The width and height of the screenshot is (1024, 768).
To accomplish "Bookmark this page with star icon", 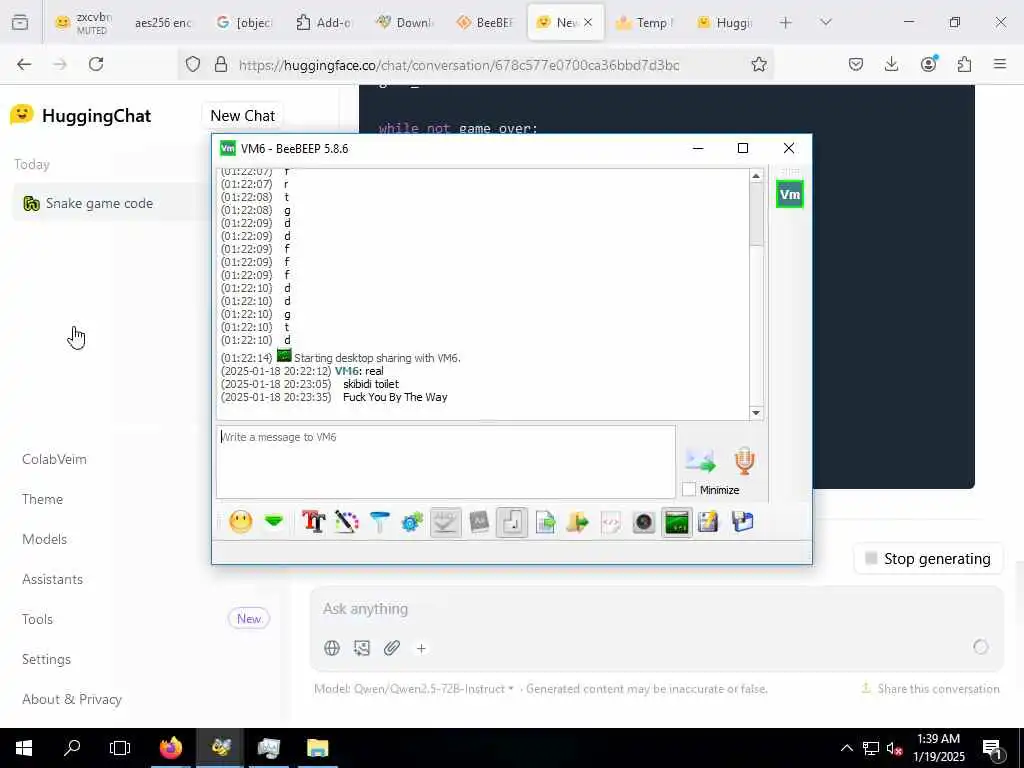I will click(758, 64).
